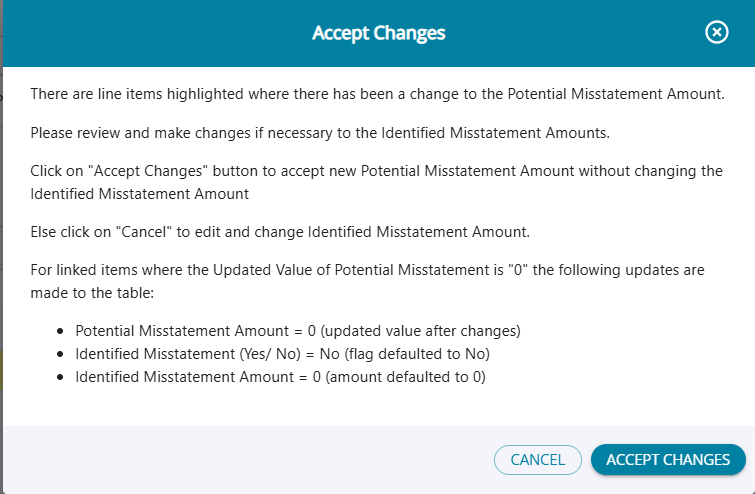755x494 pixels.
Task: Click empty teal header left of the title
Action: click(x=150, y=33)
